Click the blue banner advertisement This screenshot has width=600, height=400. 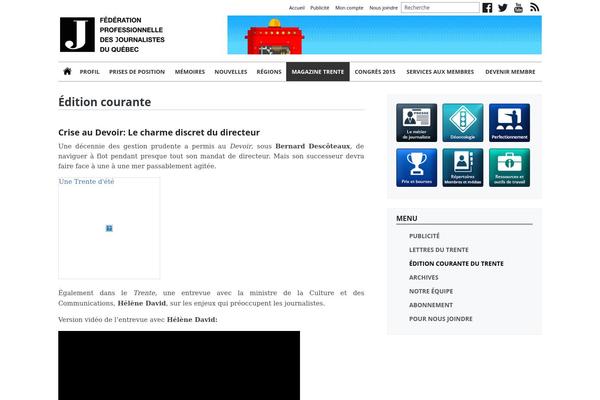click(385, 35)
